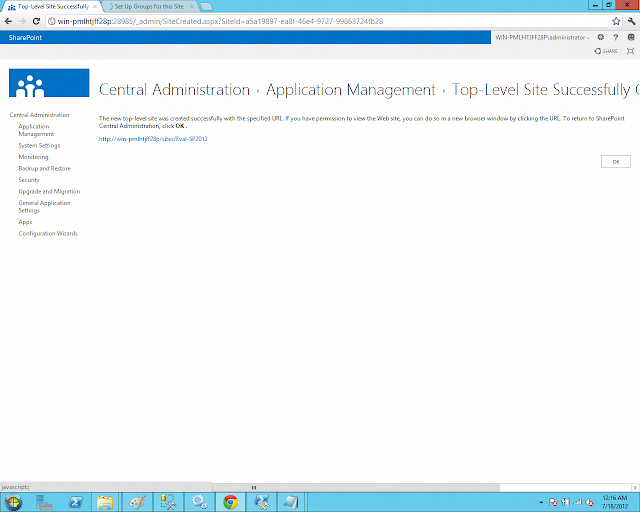The height and width of the screenshot is (512, 640).
Task: Open the SharePoint settings gear menu
Action: (600, 37)
